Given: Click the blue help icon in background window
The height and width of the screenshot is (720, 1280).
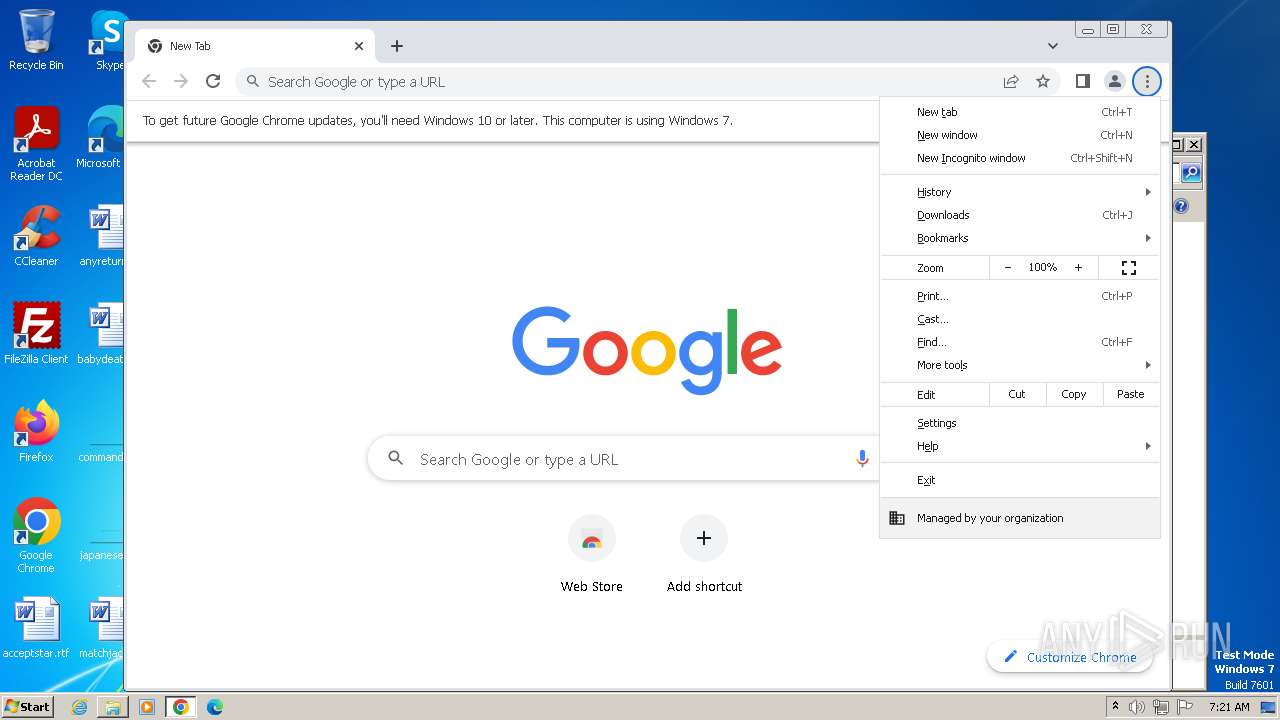Looking at the screenshot, I should [1181, 206].
